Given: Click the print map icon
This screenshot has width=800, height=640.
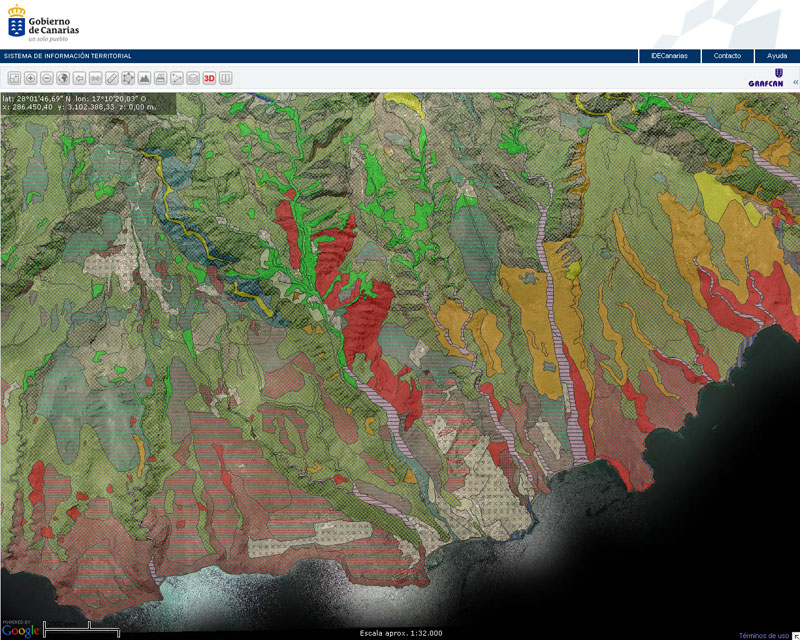Looking at the screenshot, I should [160, 78].
